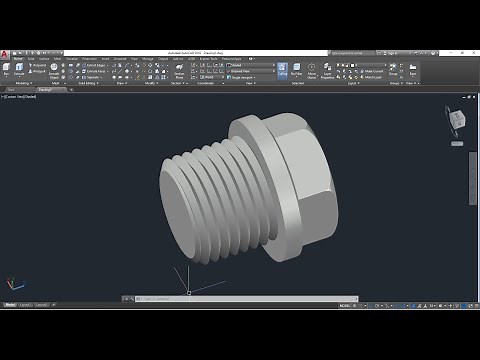Open the visual style dropdown showing Shaded
The width and height of the screenshot is (480, 360).
pos(251,65)
